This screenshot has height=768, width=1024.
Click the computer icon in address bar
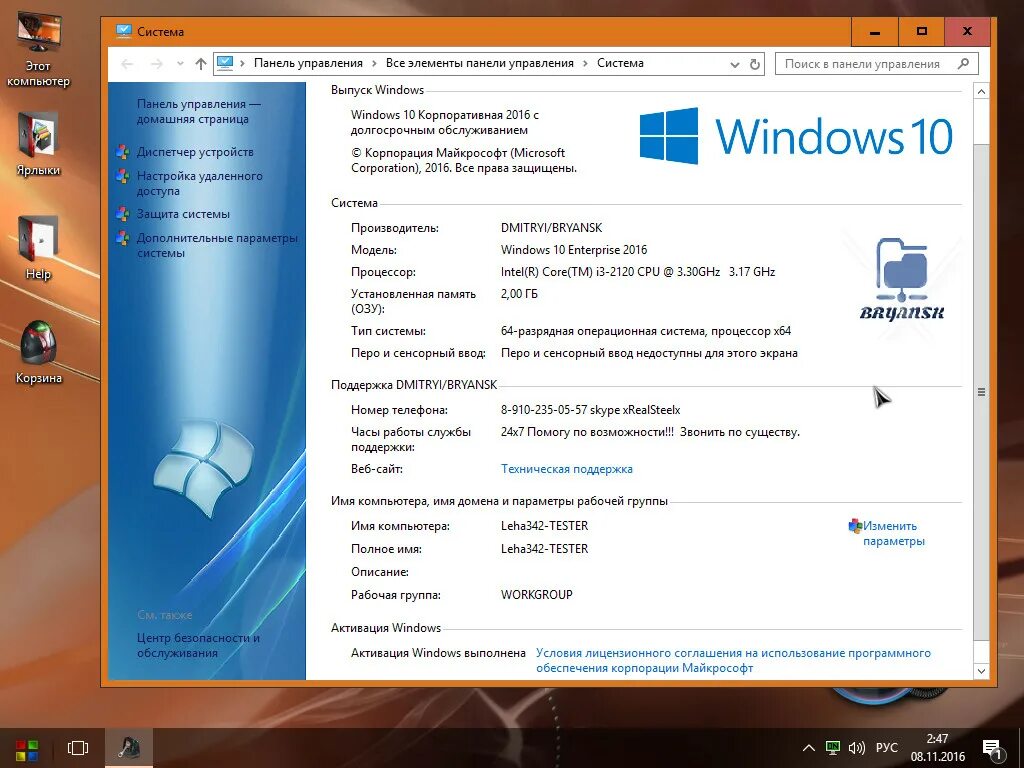point(225,63)
